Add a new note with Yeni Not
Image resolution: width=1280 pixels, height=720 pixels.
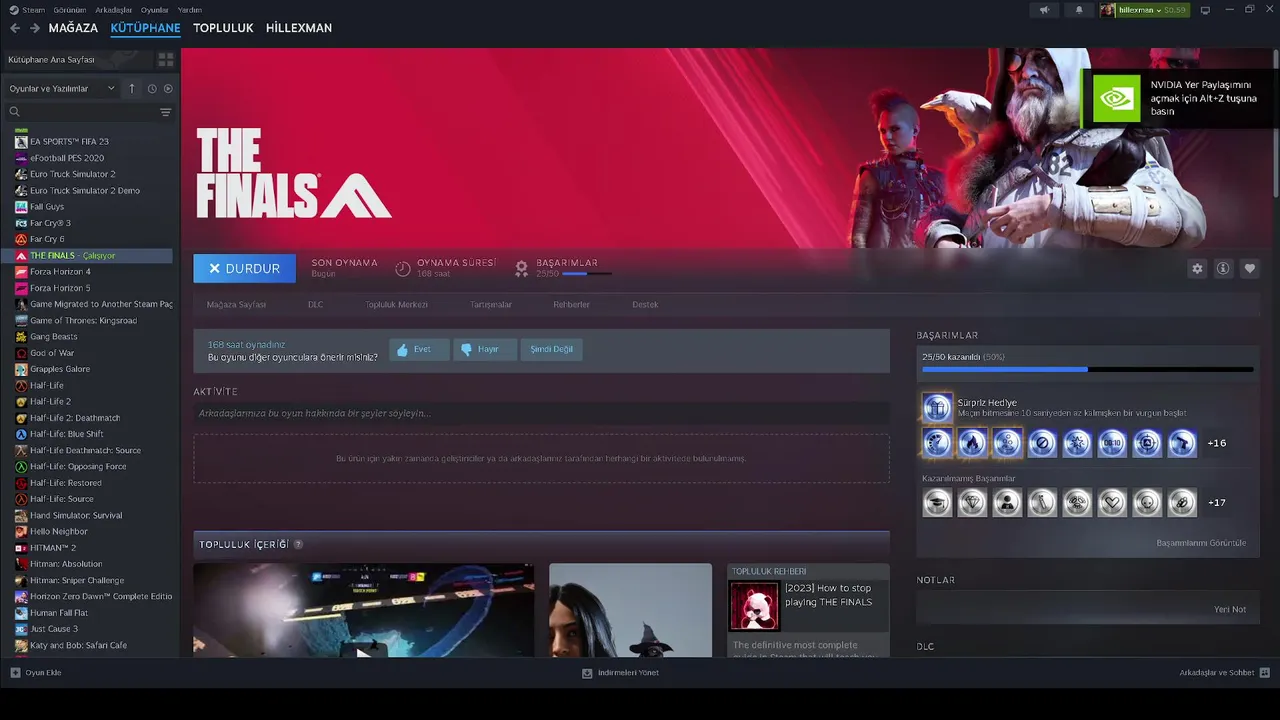click(1230, 609)
